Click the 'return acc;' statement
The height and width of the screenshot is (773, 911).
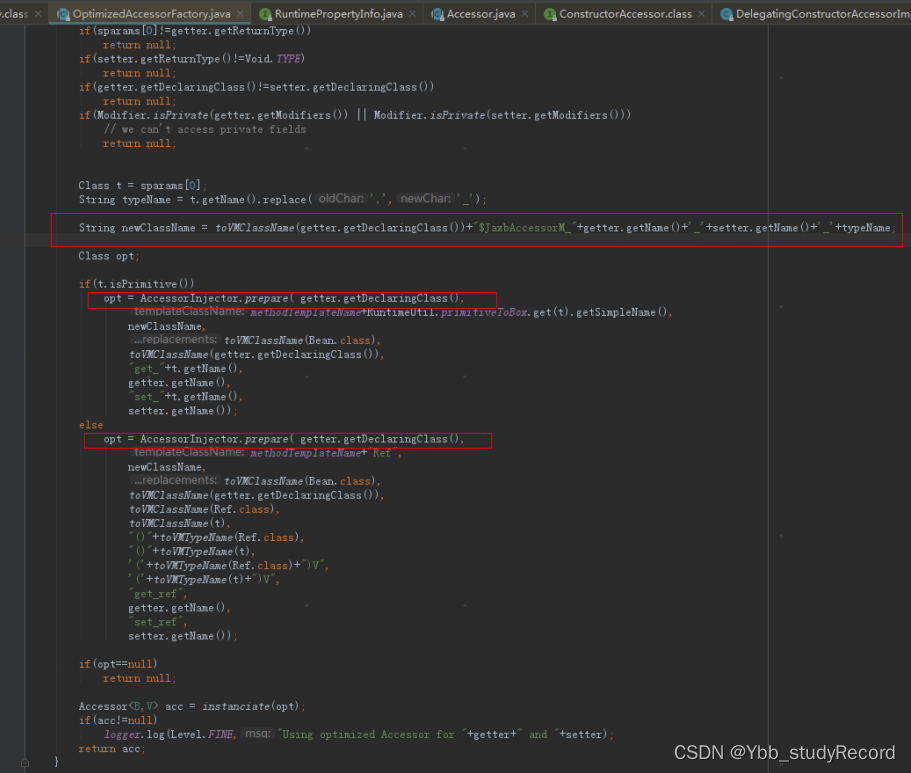coord(112,749)
